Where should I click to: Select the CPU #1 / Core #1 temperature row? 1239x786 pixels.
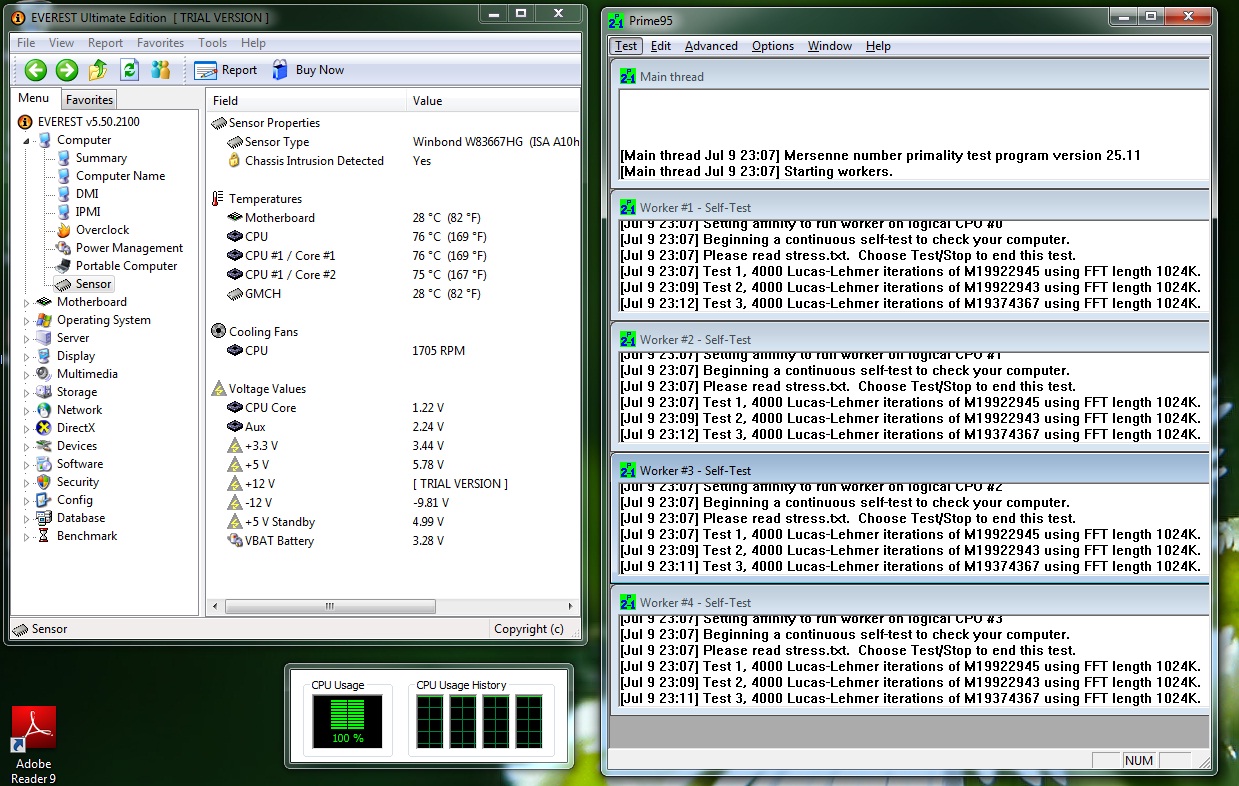(x=393, y=256)
